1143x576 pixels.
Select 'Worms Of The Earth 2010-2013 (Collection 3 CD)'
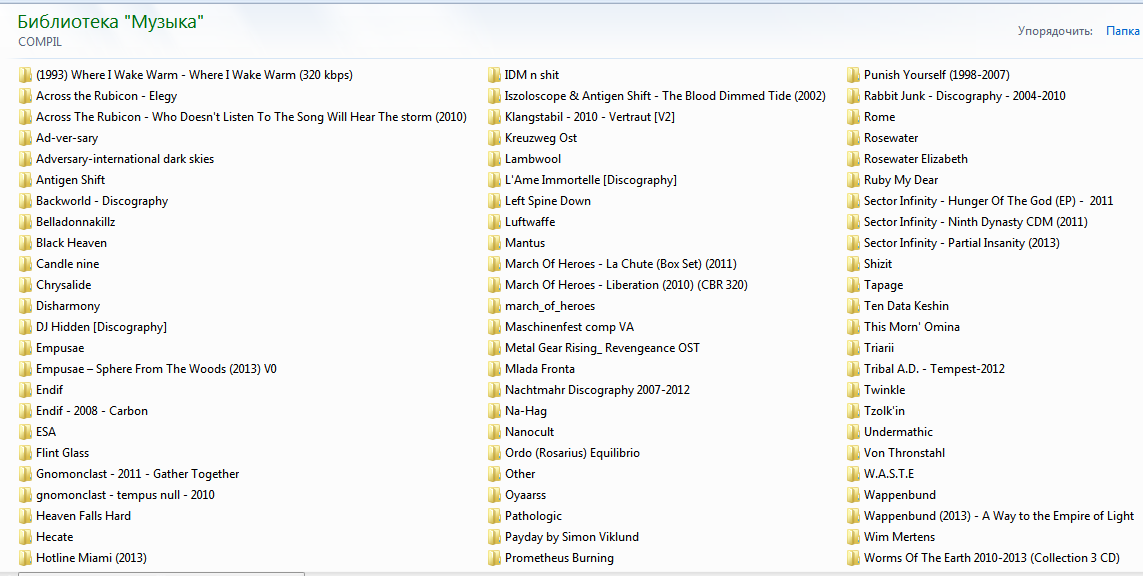point(991,558)
